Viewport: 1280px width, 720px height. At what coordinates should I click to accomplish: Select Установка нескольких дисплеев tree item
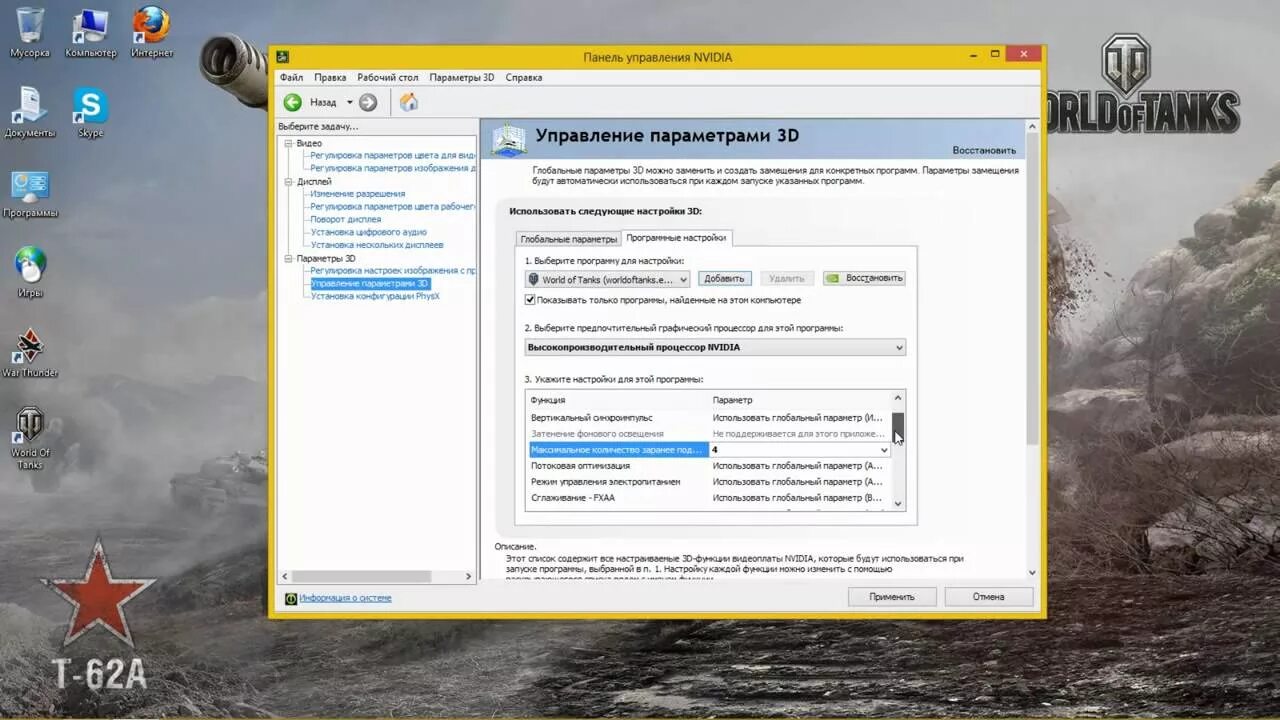pos(376,245)
